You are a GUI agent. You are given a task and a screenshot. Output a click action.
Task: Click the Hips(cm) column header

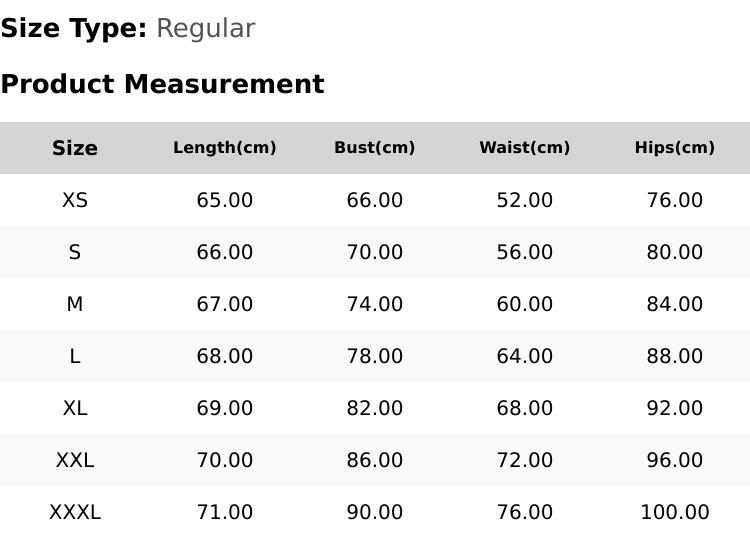tap(675, 148)
